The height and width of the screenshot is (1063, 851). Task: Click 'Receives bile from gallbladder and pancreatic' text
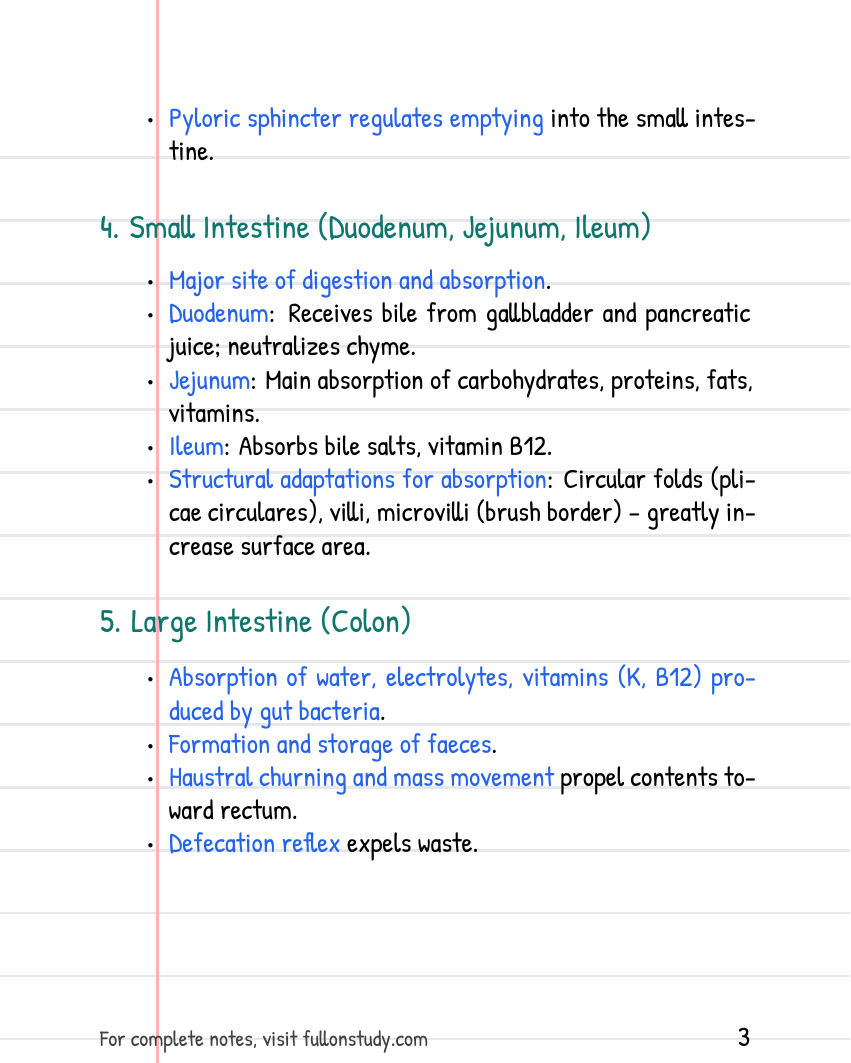click(519, 314)
